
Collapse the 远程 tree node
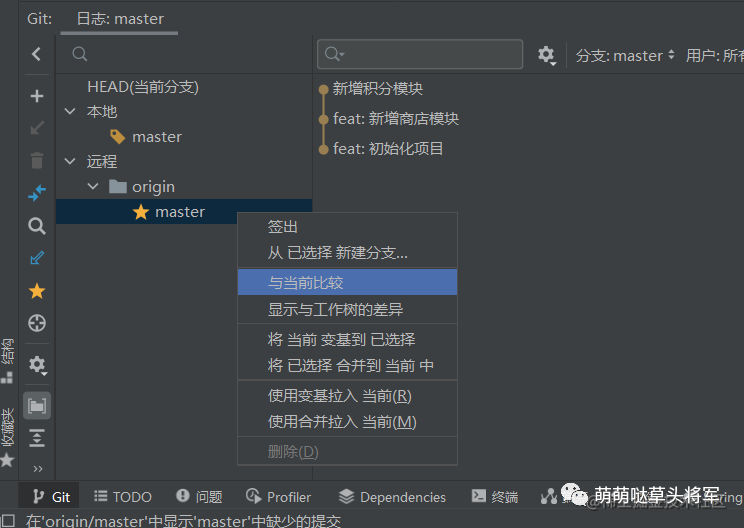pos(70,162)
